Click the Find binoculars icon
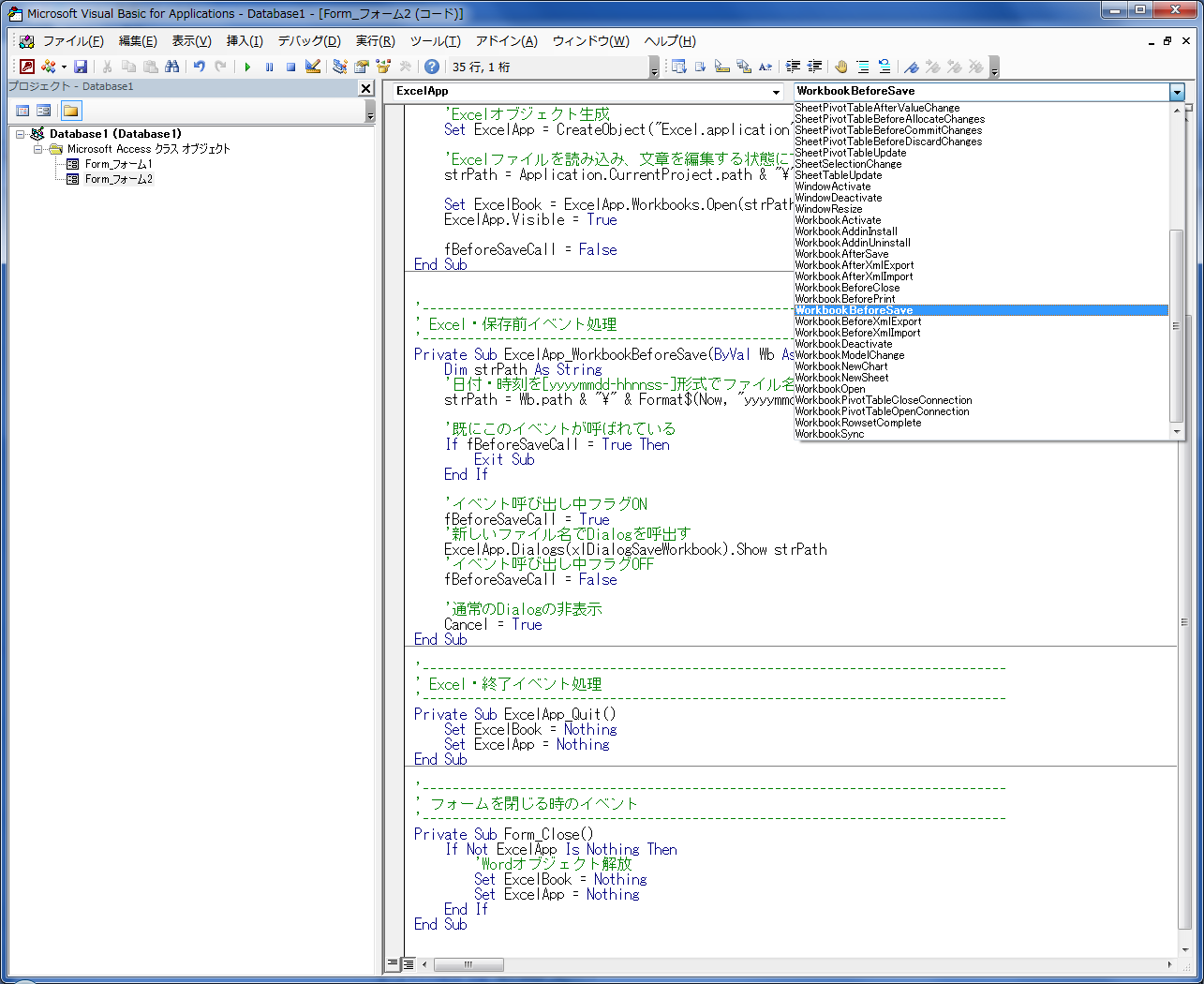Image resolution: width=1204 pixels, height=984 pixels. [x=171, y=67]
